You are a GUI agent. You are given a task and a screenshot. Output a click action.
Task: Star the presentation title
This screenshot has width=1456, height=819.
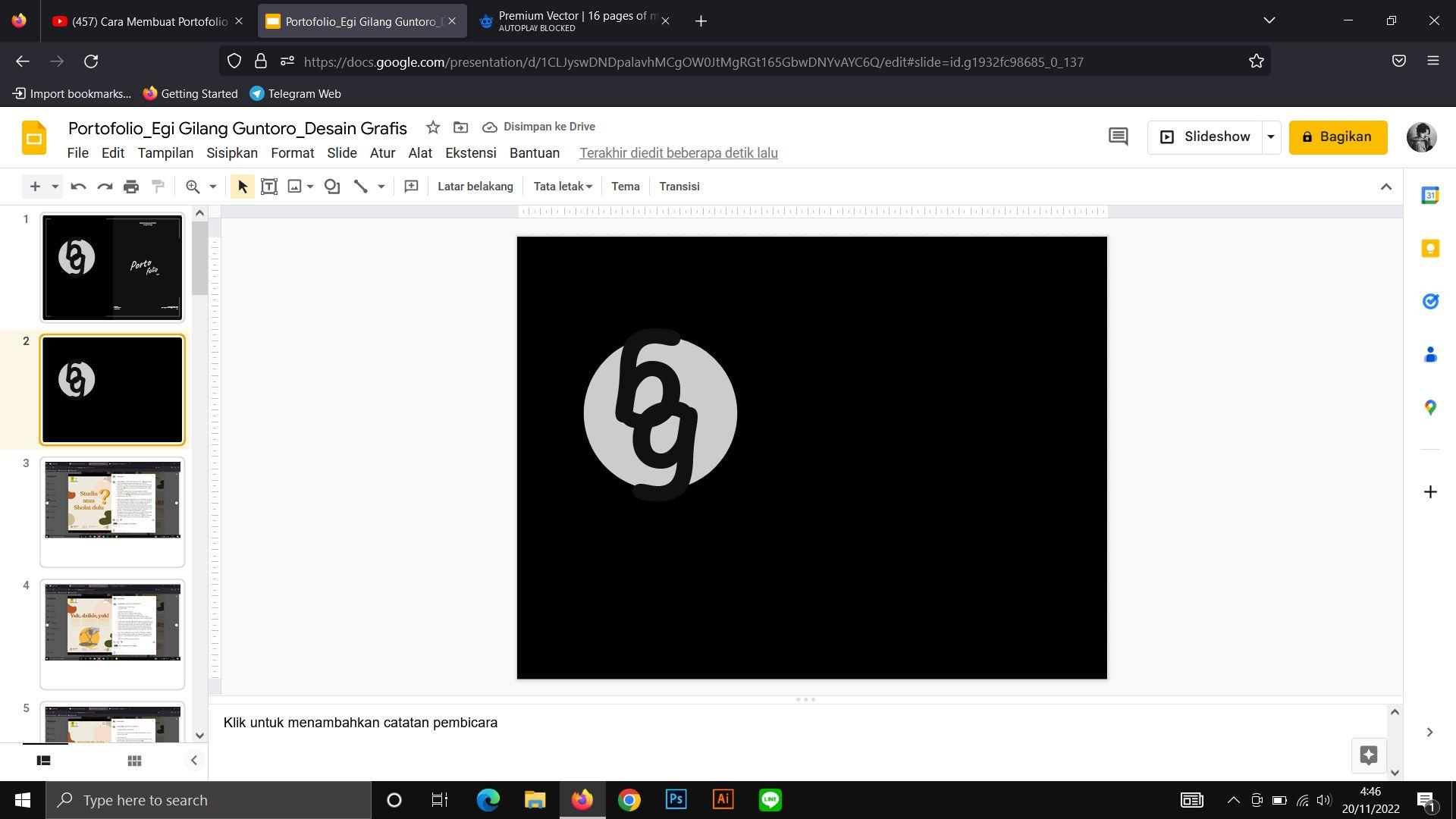432,127
